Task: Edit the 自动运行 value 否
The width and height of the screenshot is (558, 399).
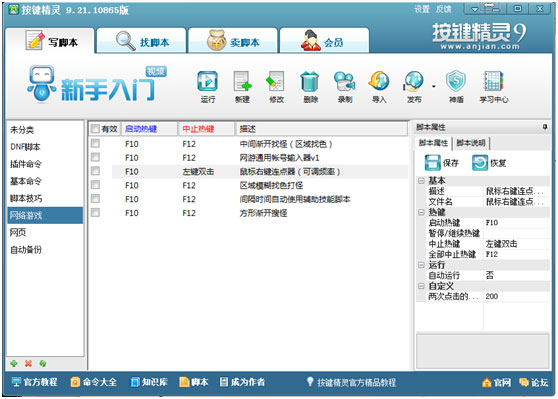Action: (x=516, y=275)
